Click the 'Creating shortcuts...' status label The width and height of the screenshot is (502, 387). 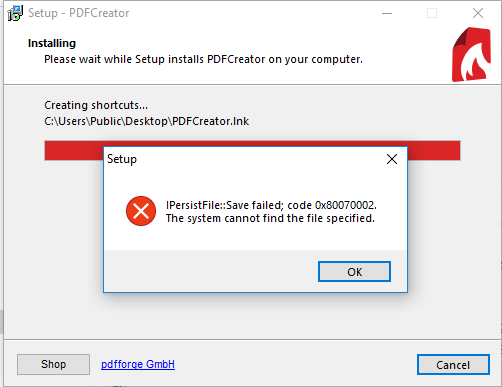[96, 105]
